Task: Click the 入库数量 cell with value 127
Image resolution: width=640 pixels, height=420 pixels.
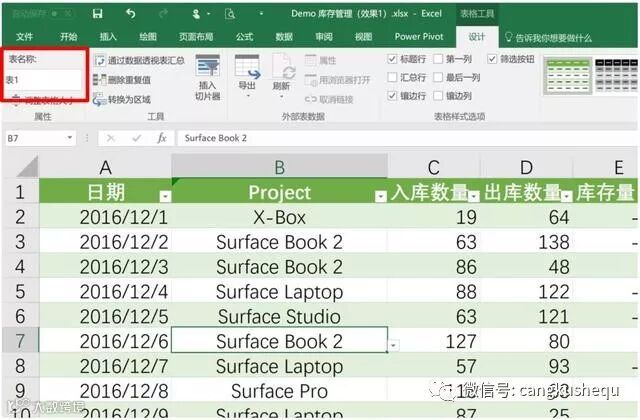Action: pyautogui.click(x=433, y=341)
